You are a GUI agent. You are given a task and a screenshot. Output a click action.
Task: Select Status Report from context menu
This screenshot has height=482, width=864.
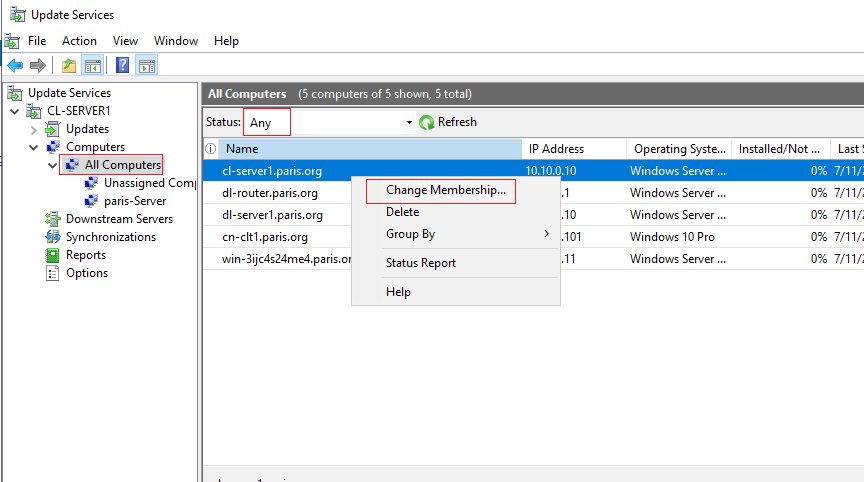421,263
